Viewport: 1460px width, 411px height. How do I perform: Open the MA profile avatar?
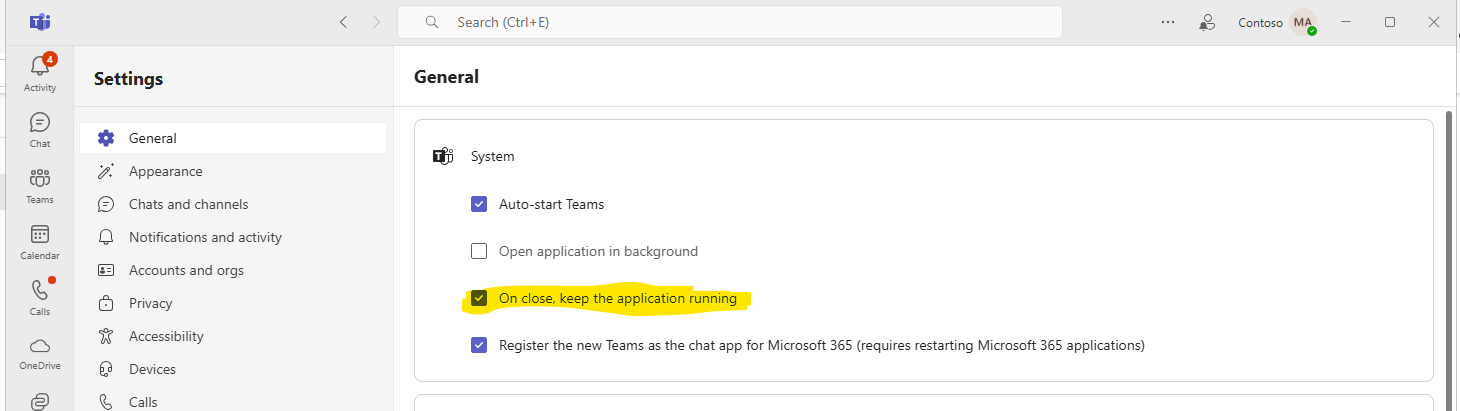pos(1303,22)
